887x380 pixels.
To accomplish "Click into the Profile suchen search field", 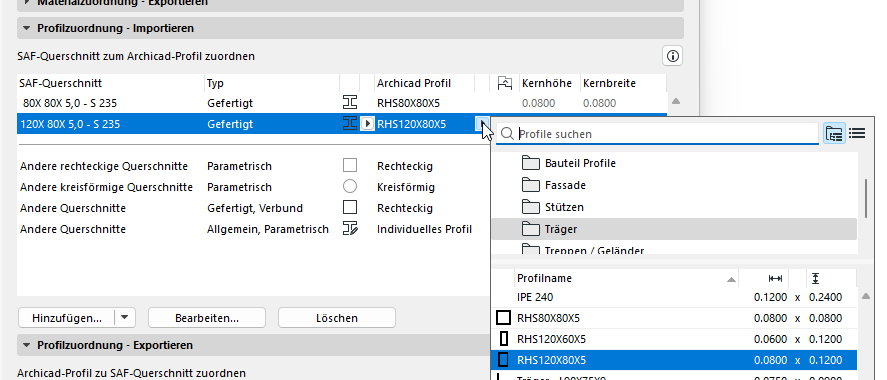I will tap(657, 134).
